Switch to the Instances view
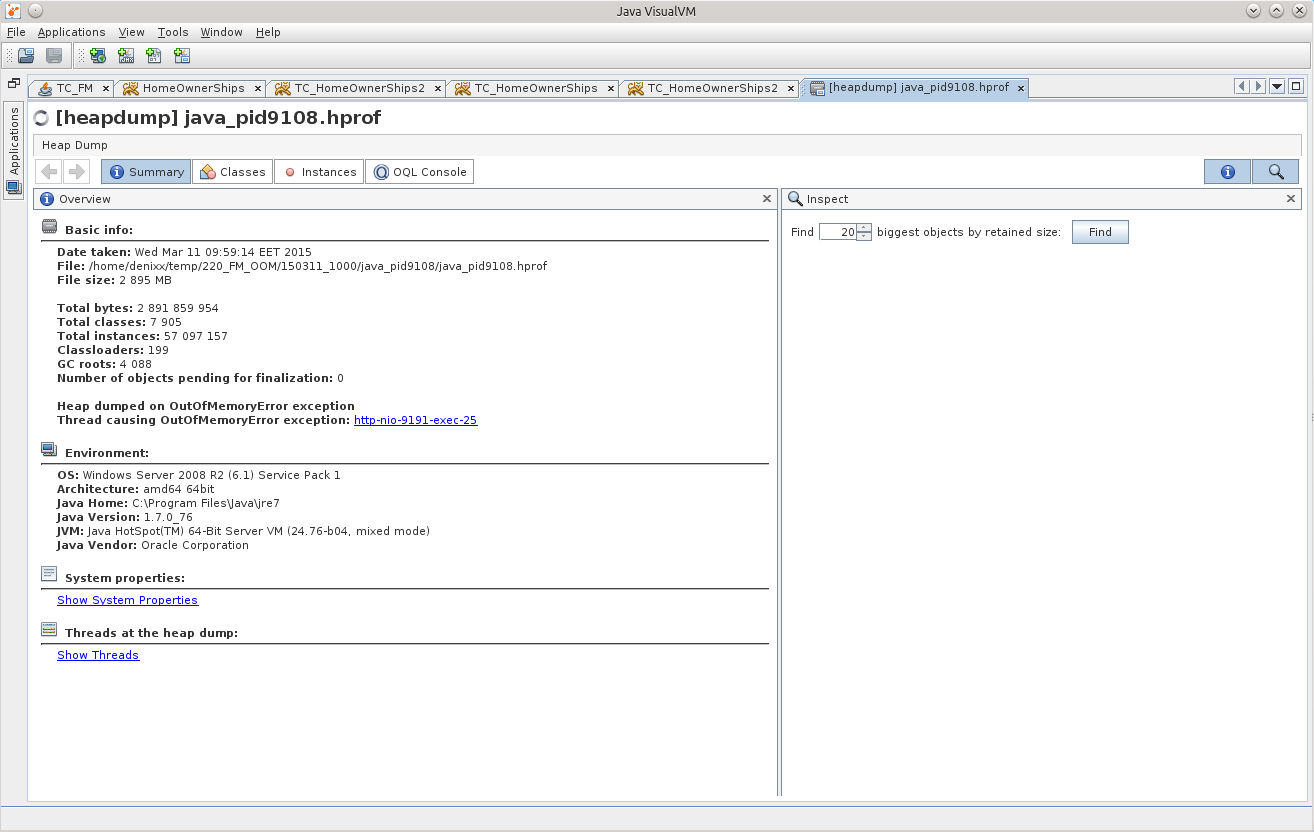The width and height of the screenshot is (1314, 832). [x=318, y=172]
